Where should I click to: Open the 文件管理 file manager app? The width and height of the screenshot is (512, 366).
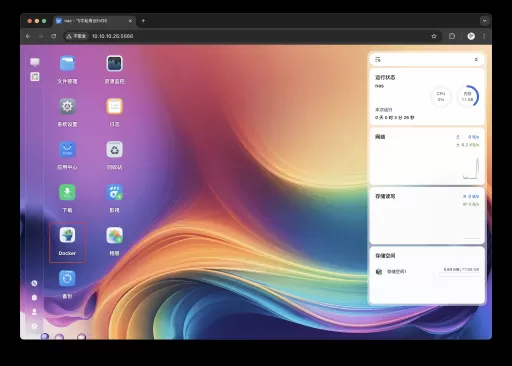tap(67, 63)
